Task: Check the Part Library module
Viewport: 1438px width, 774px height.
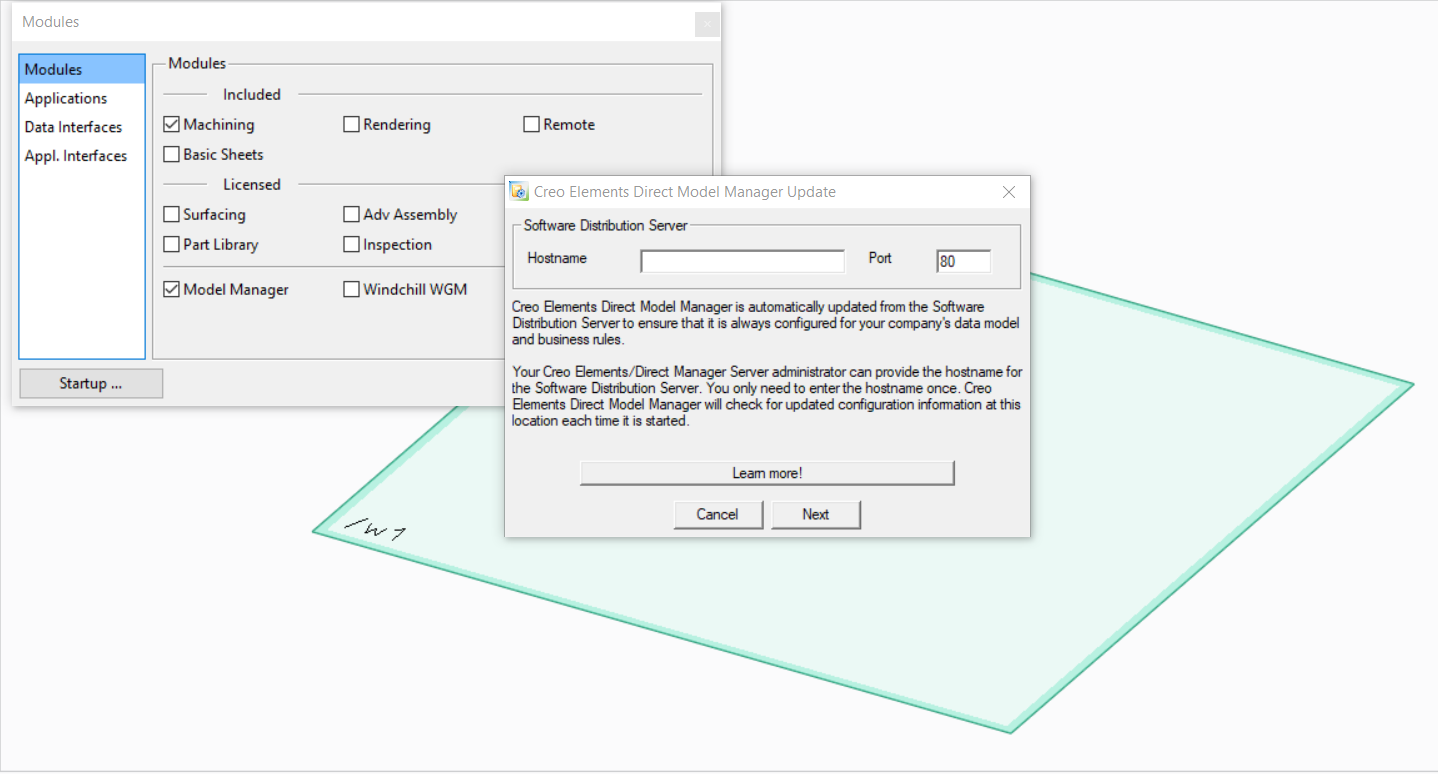Action: 171,244
